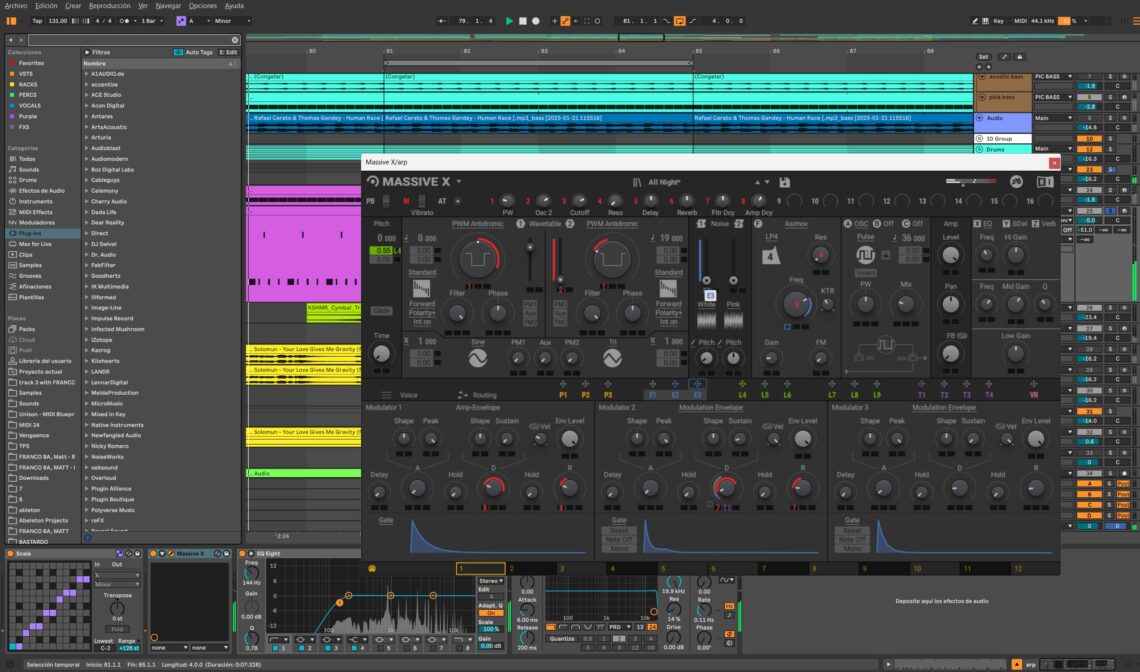1140x672 pixels.
Task: Open the Navegar menu
Action: [x=168, y=6]
